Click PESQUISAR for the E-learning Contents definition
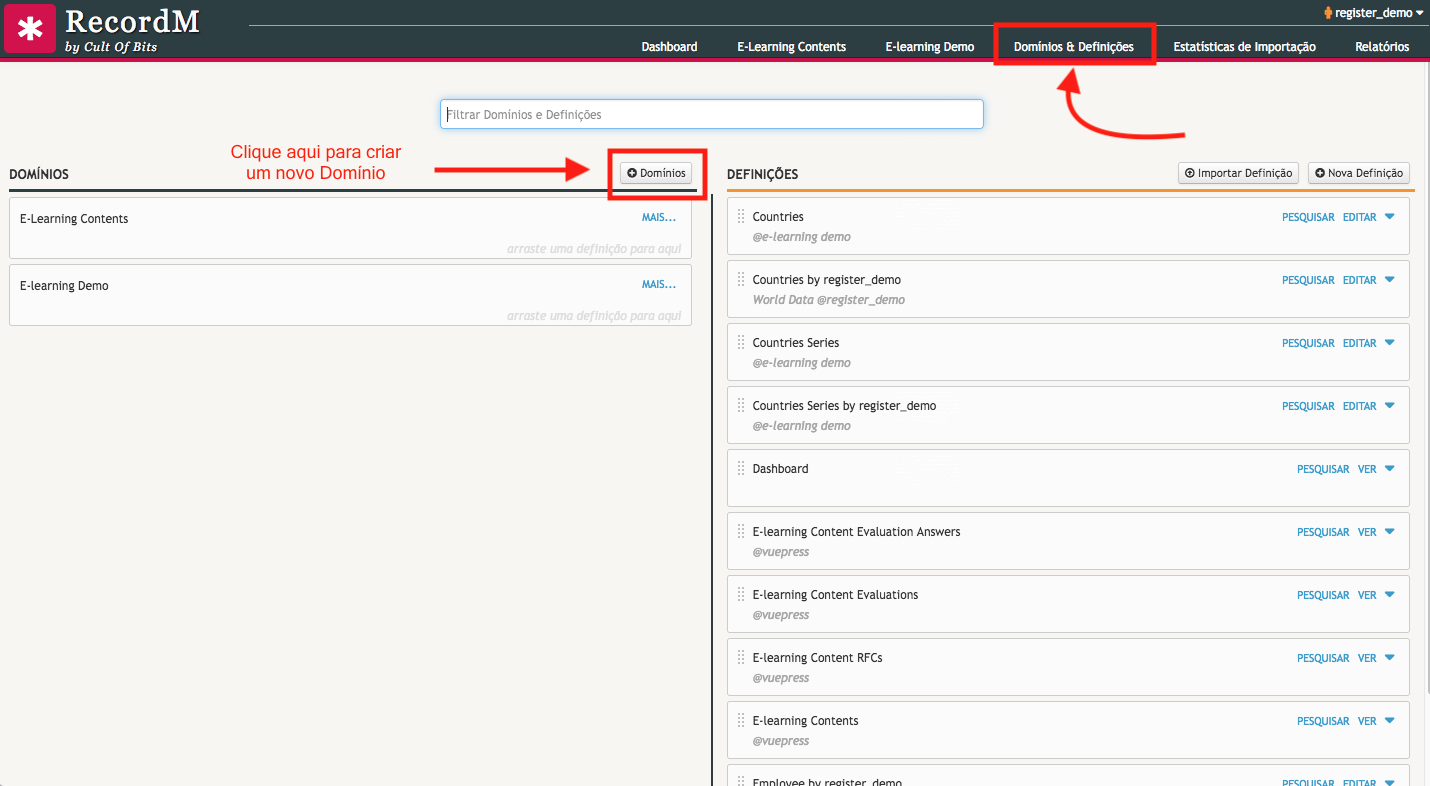The image size is (1430, 786). 1323,721
